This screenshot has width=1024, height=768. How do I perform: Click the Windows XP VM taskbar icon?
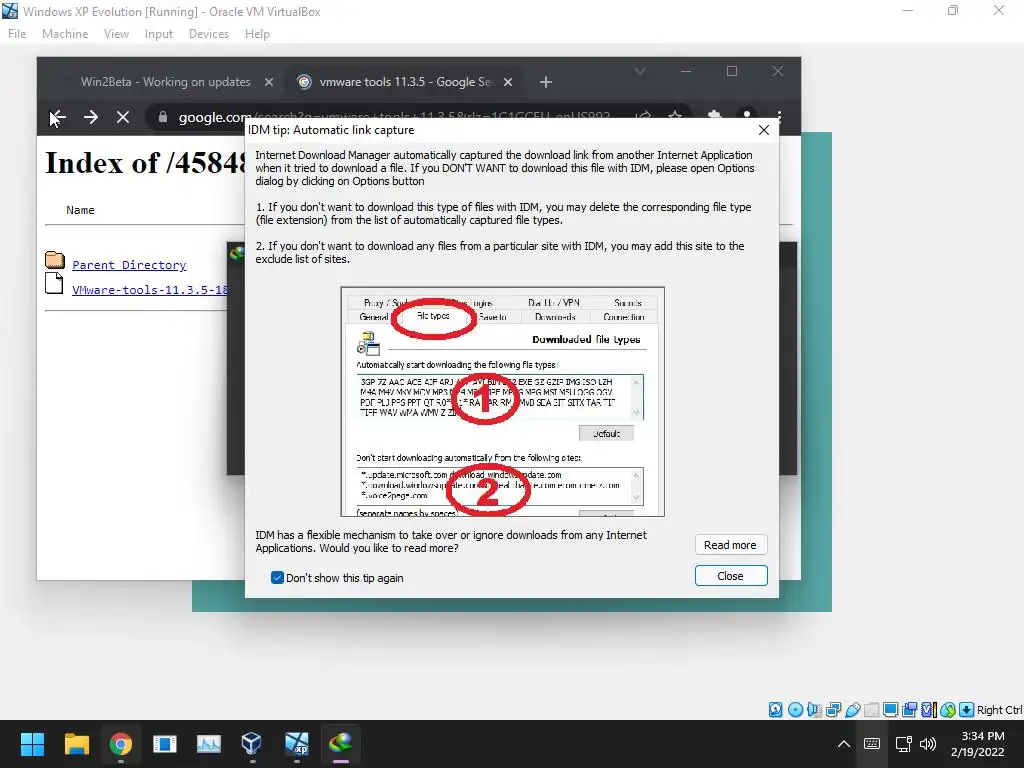pos(297,743)
